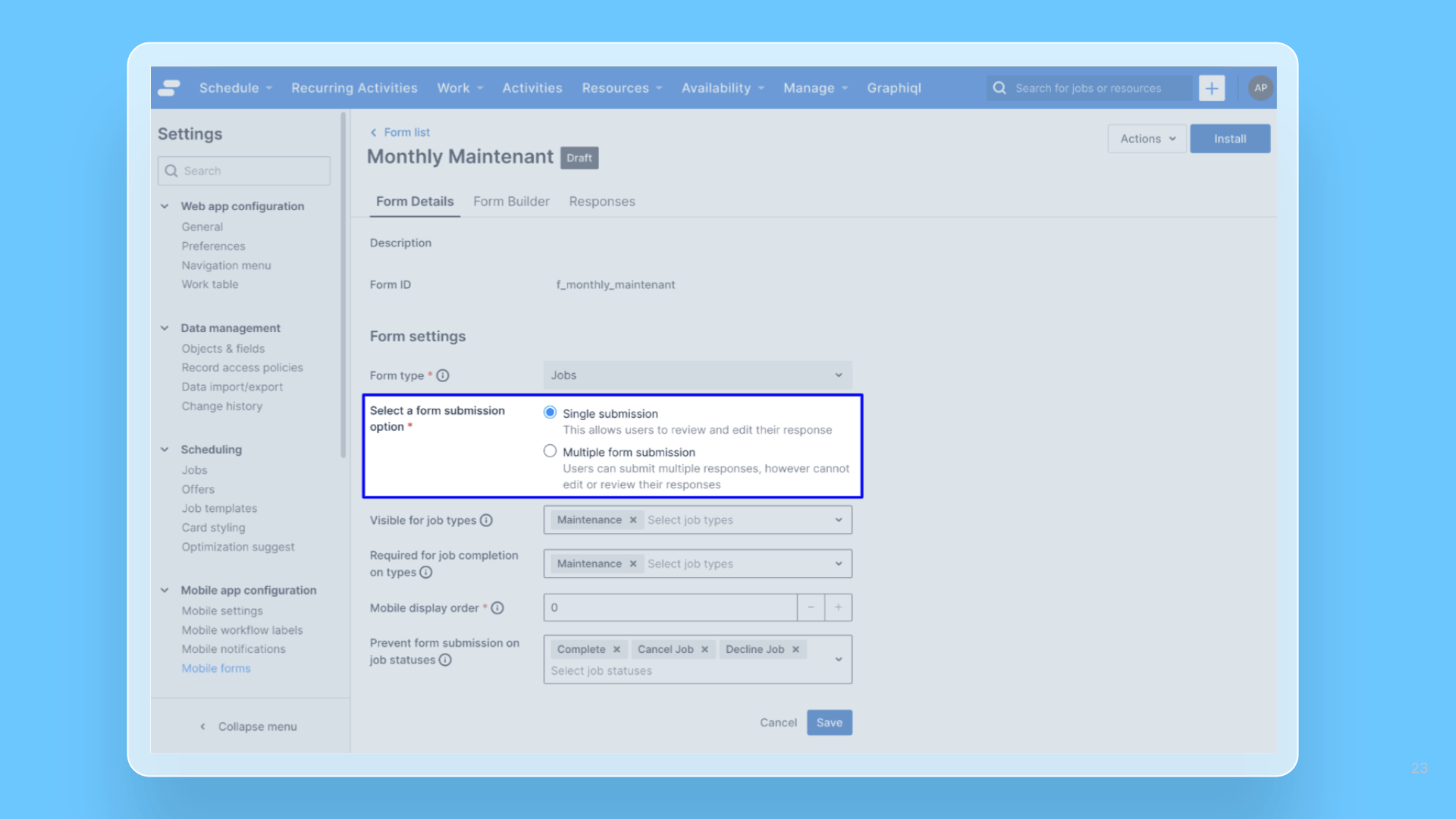The width and height of the screenshot is (1456, 819).
Task: Select Multiple form submission option
Action: tap(550, 451)
